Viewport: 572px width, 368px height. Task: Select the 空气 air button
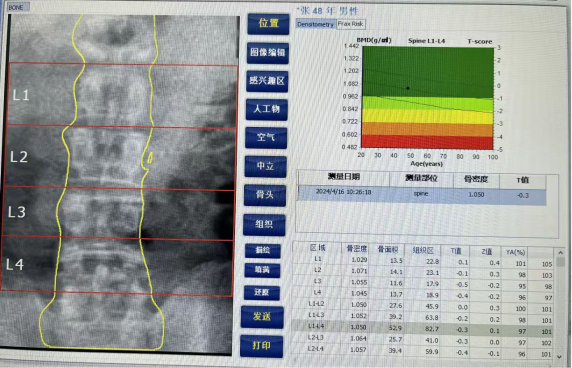(x=266, y=137)
